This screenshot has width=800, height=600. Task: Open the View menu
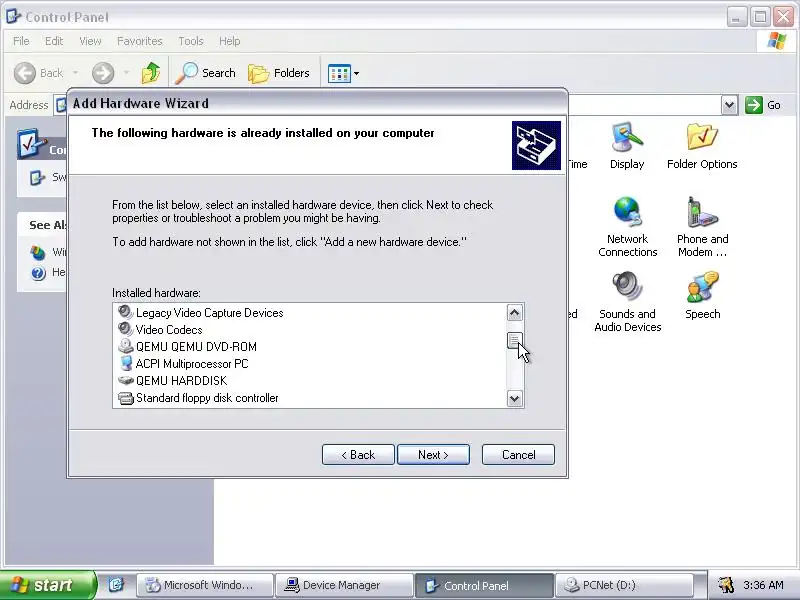(90, 41)
